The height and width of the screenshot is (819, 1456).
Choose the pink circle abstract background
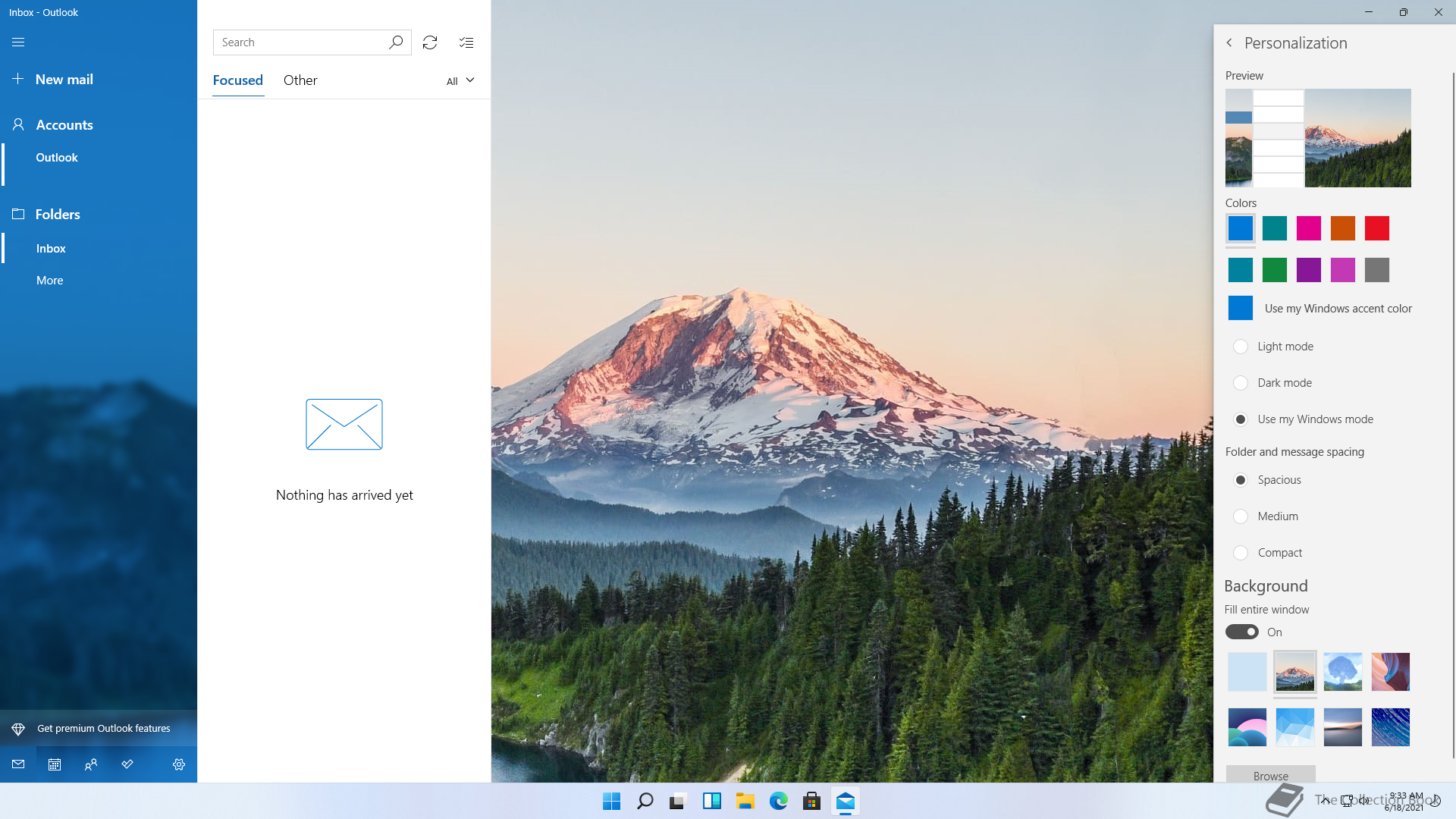point(1247,727)
